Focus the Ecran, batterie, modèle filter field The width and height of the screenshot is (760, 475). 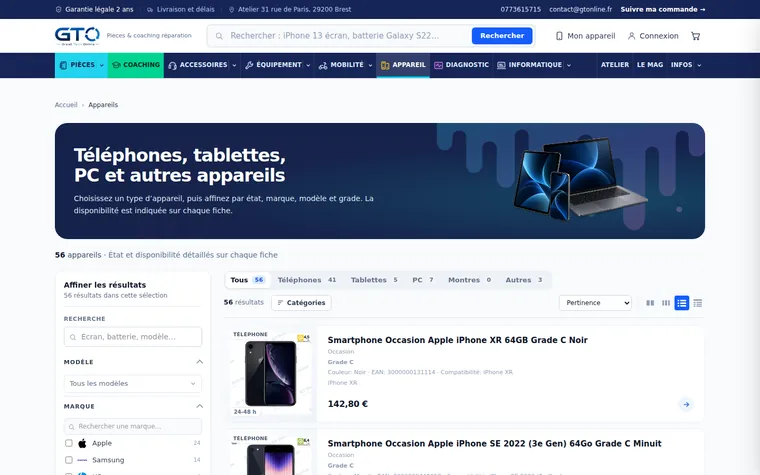[x=133, y=337]
